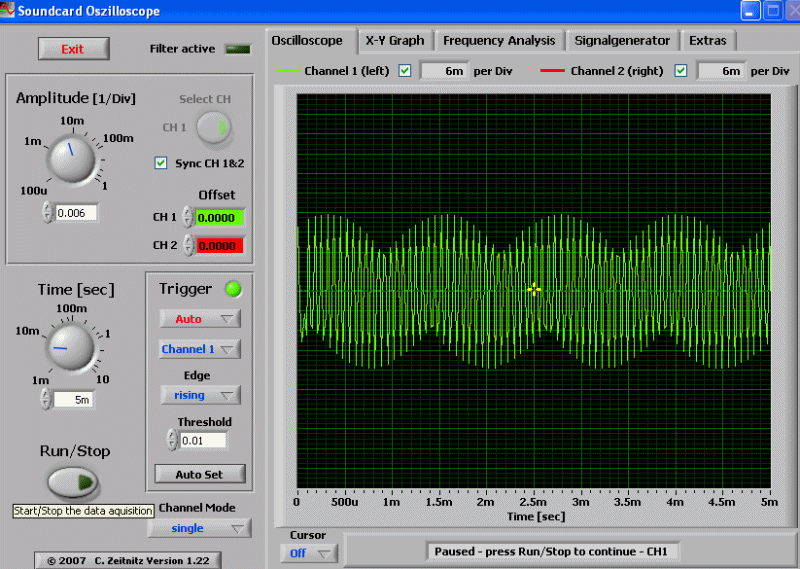
Task: Click the red CH 2 offset field
Action: click(x=219, y=245)
